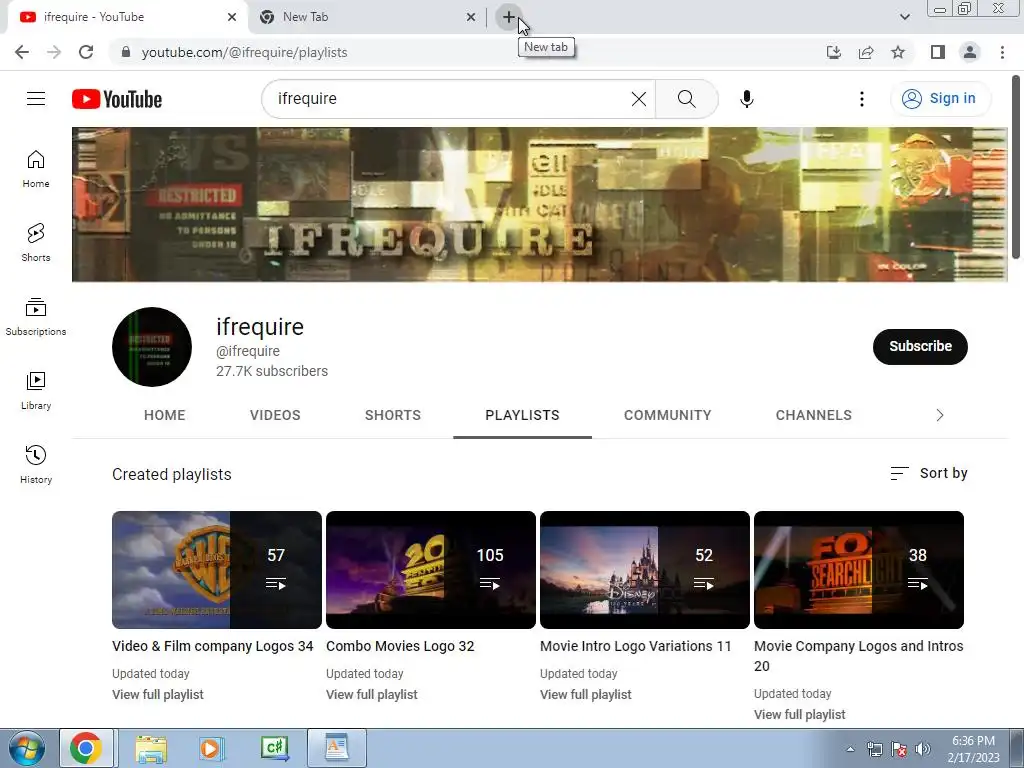Open the C# application taskbar icon
Image resolution: width=1024 pixels, height=768 pixels.
tap(274, 748)
